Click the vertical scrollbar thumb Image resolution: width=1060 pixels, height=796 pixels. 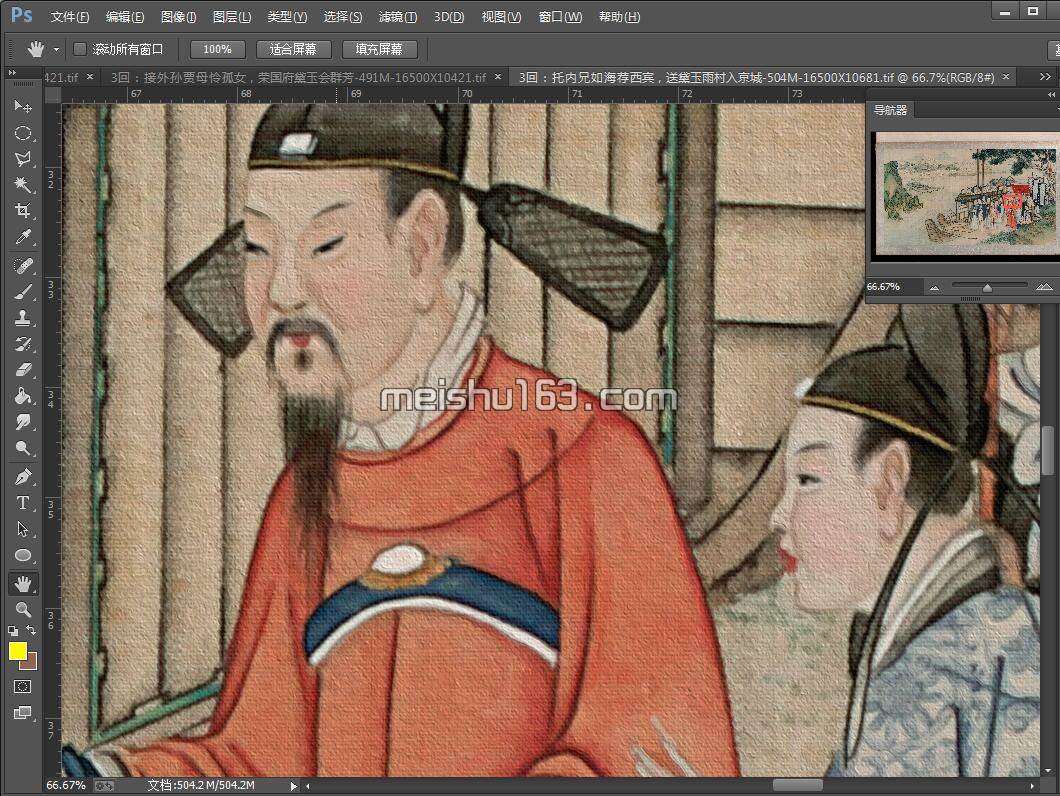(x=1047, y=451)
